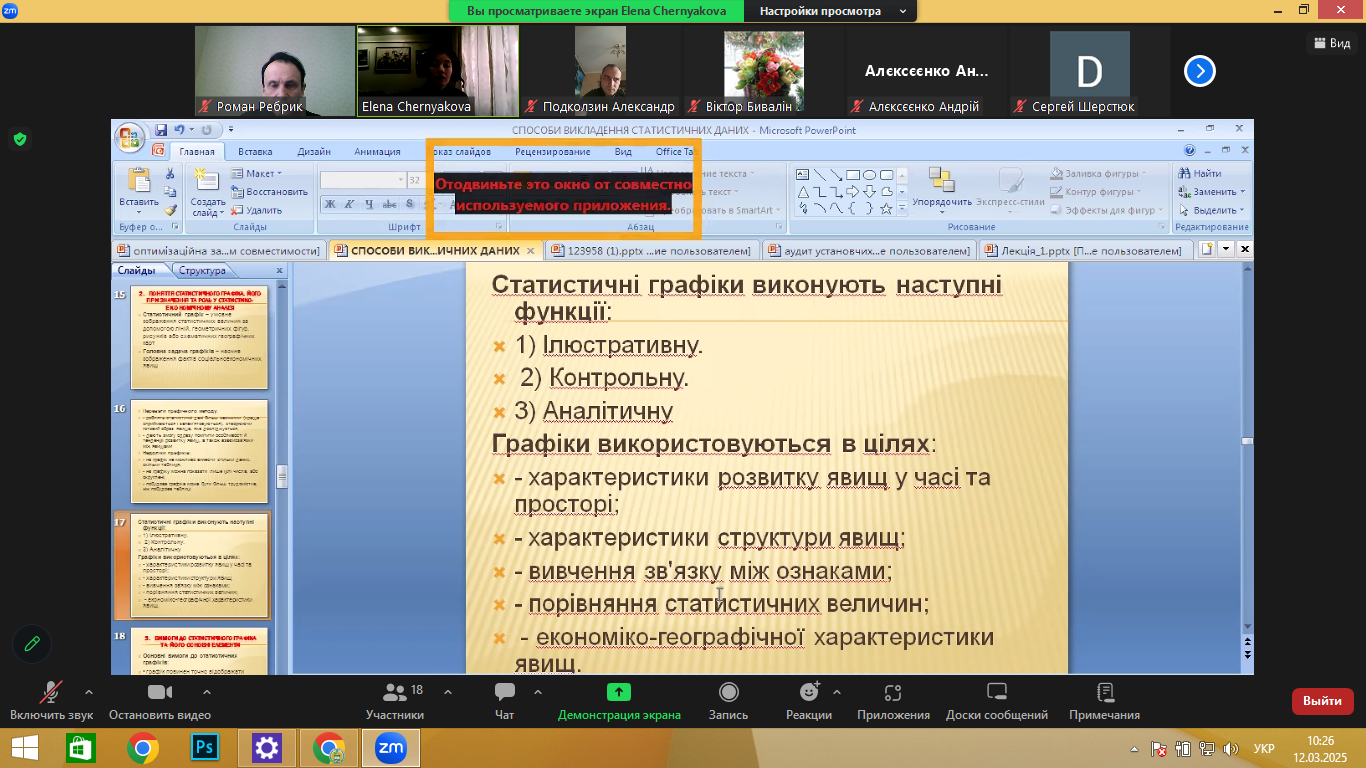Open the Вид layout menu
Image resolution: width=1366 pixels, height=768 pixels.
click(x=1330, y=43)
